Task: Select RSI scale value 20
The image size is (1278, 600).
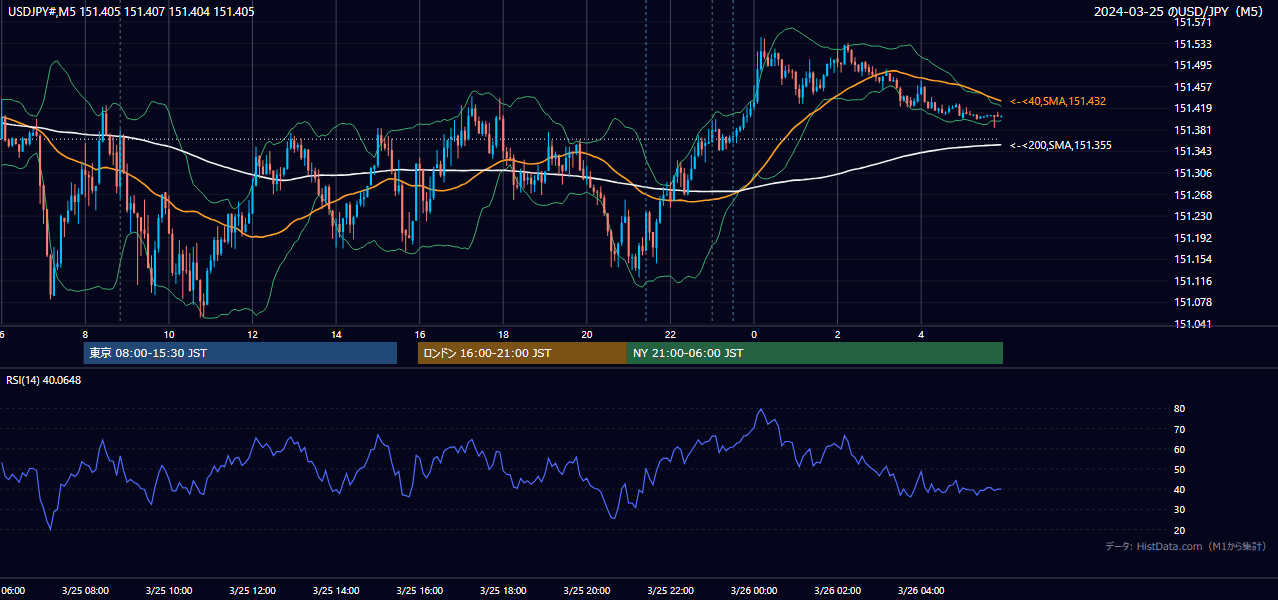Action: tap(1179, 530)
